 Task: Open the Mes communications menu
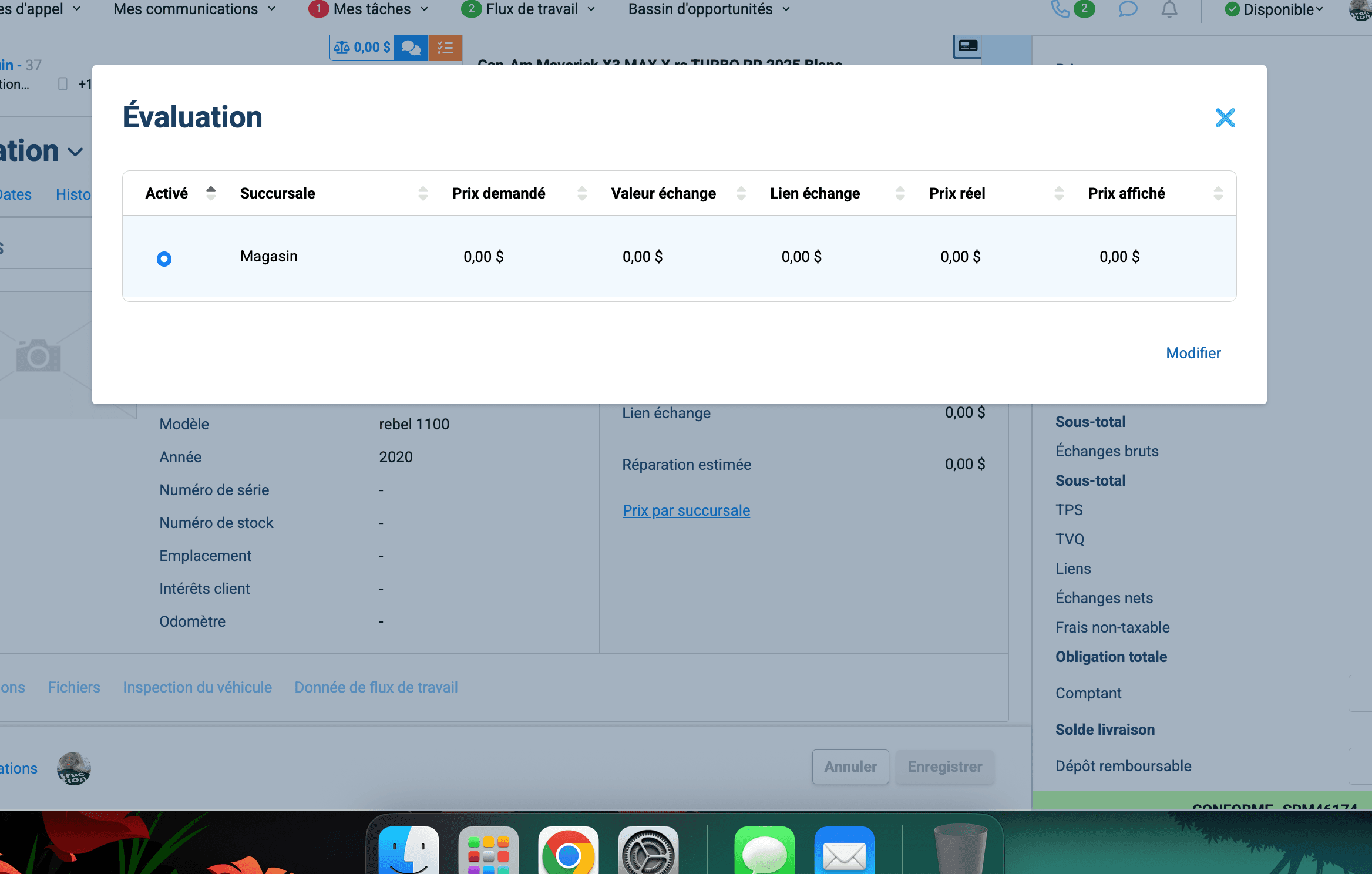coord(194,9)
